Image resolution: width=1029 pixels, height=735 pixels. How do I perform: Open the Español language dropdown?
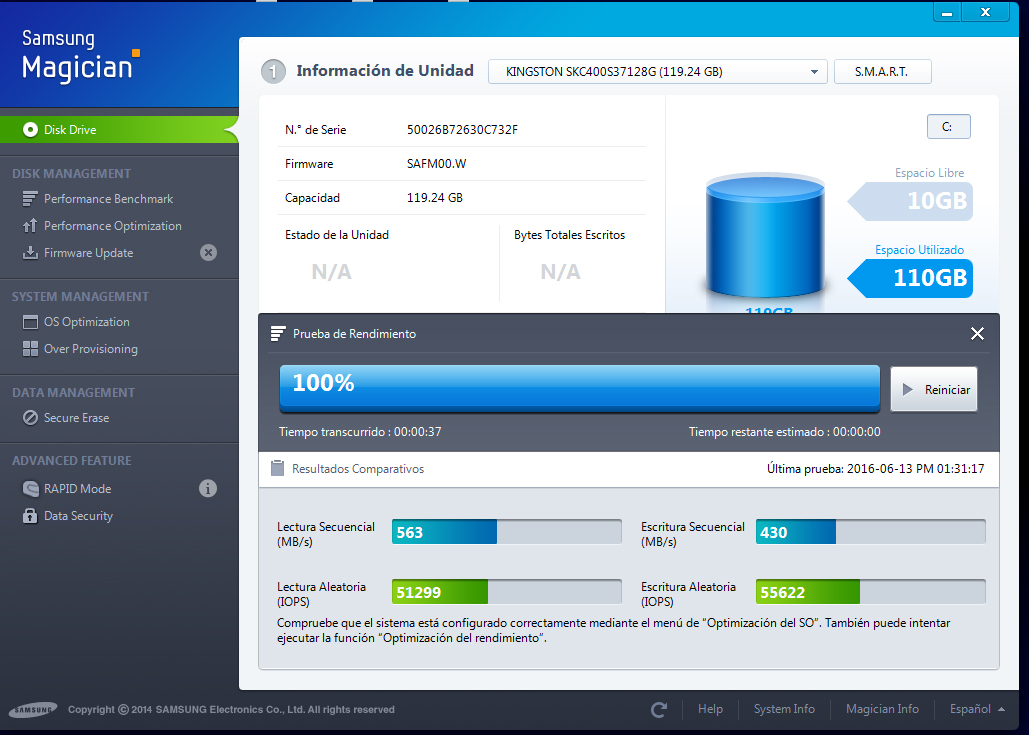click(x=977, y=709)
